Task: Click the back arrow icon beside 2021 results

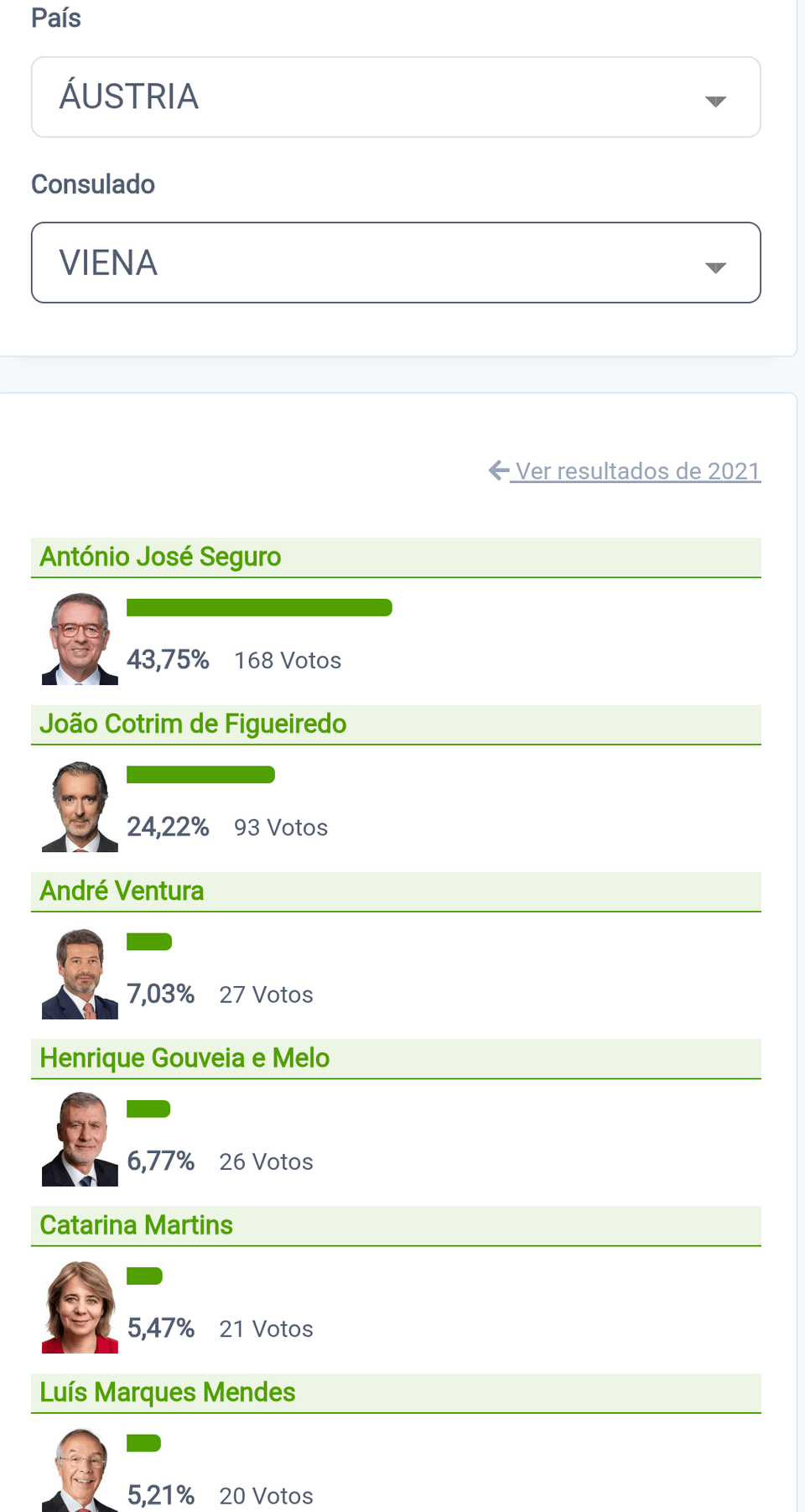Action: [499, 470]
